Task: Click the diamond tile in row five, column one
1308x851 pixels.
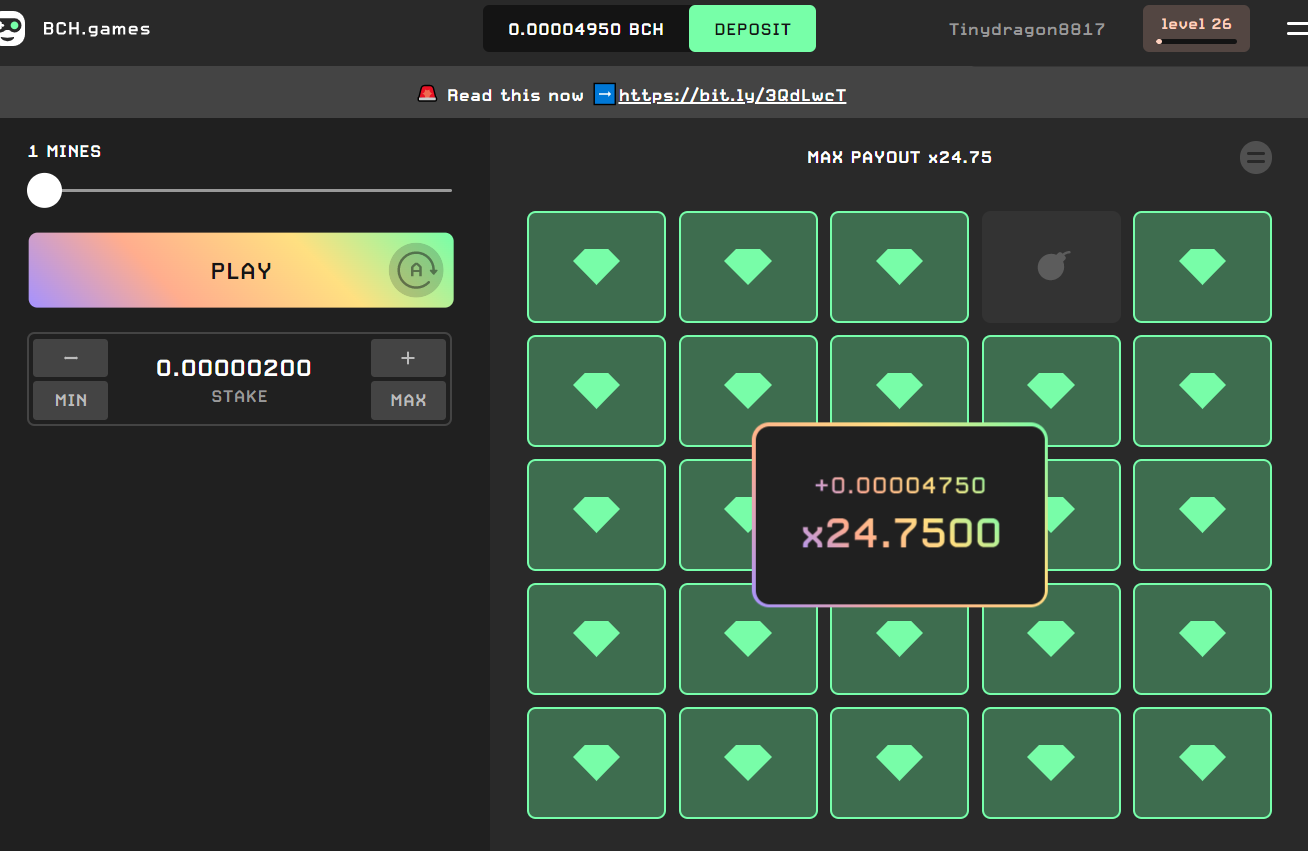Action: pos(596,763)
